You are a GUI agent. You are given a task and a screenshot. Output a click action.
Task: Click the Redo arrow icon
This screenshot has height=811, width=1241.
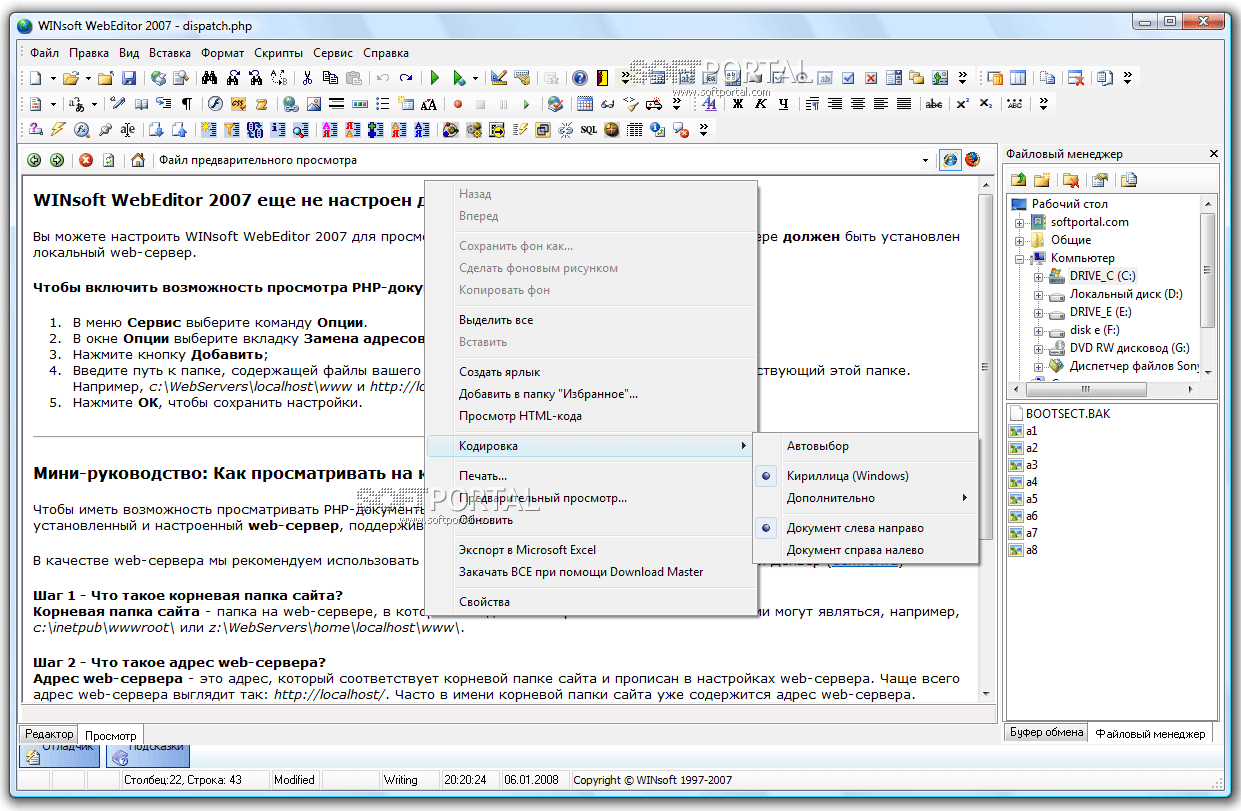point(406,78)
